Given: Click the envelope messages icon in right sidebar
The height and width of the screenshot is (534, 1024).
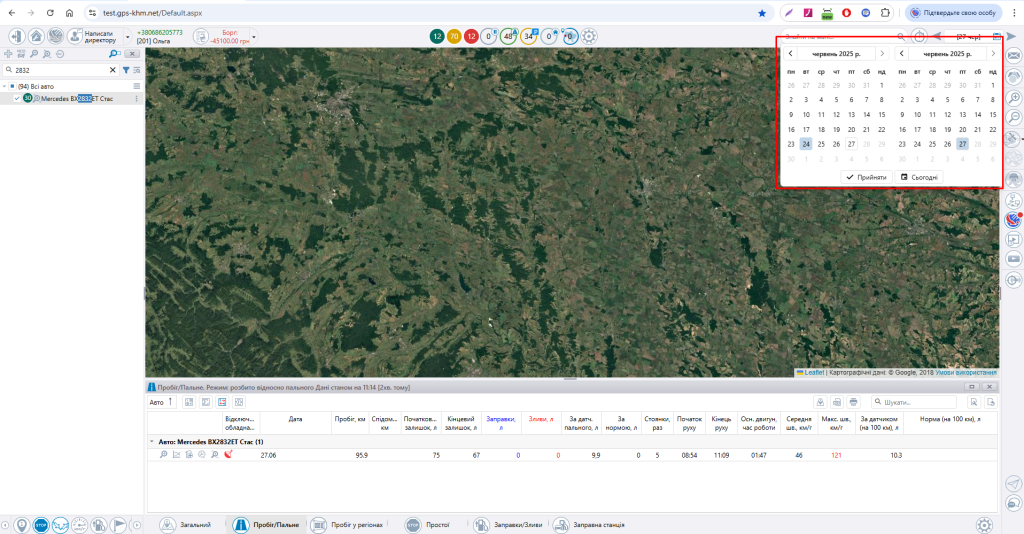Looking at the screenshot, I should [x=1014, y=56].
